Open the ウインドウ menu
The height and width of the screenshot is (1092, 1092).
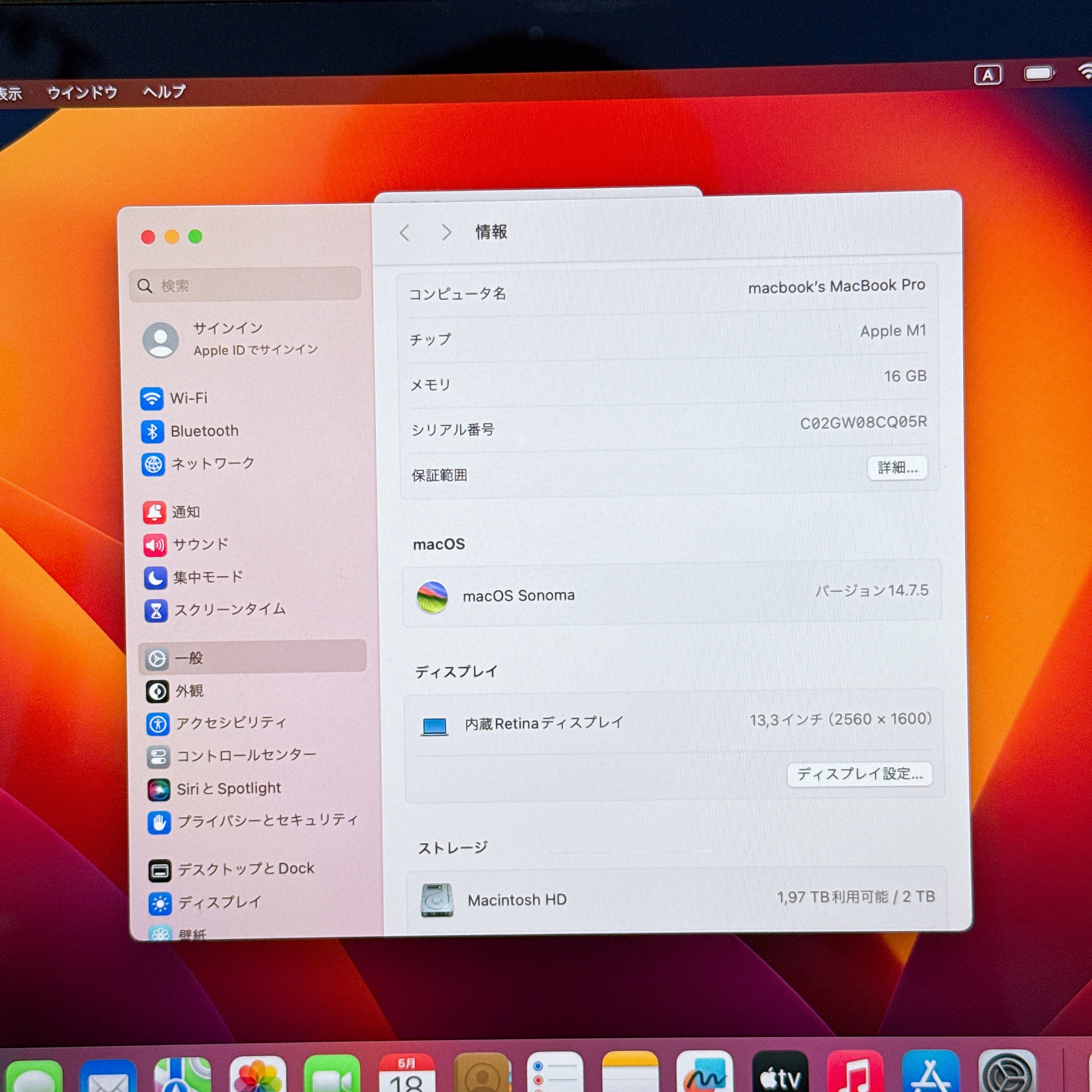coord(82,92)
